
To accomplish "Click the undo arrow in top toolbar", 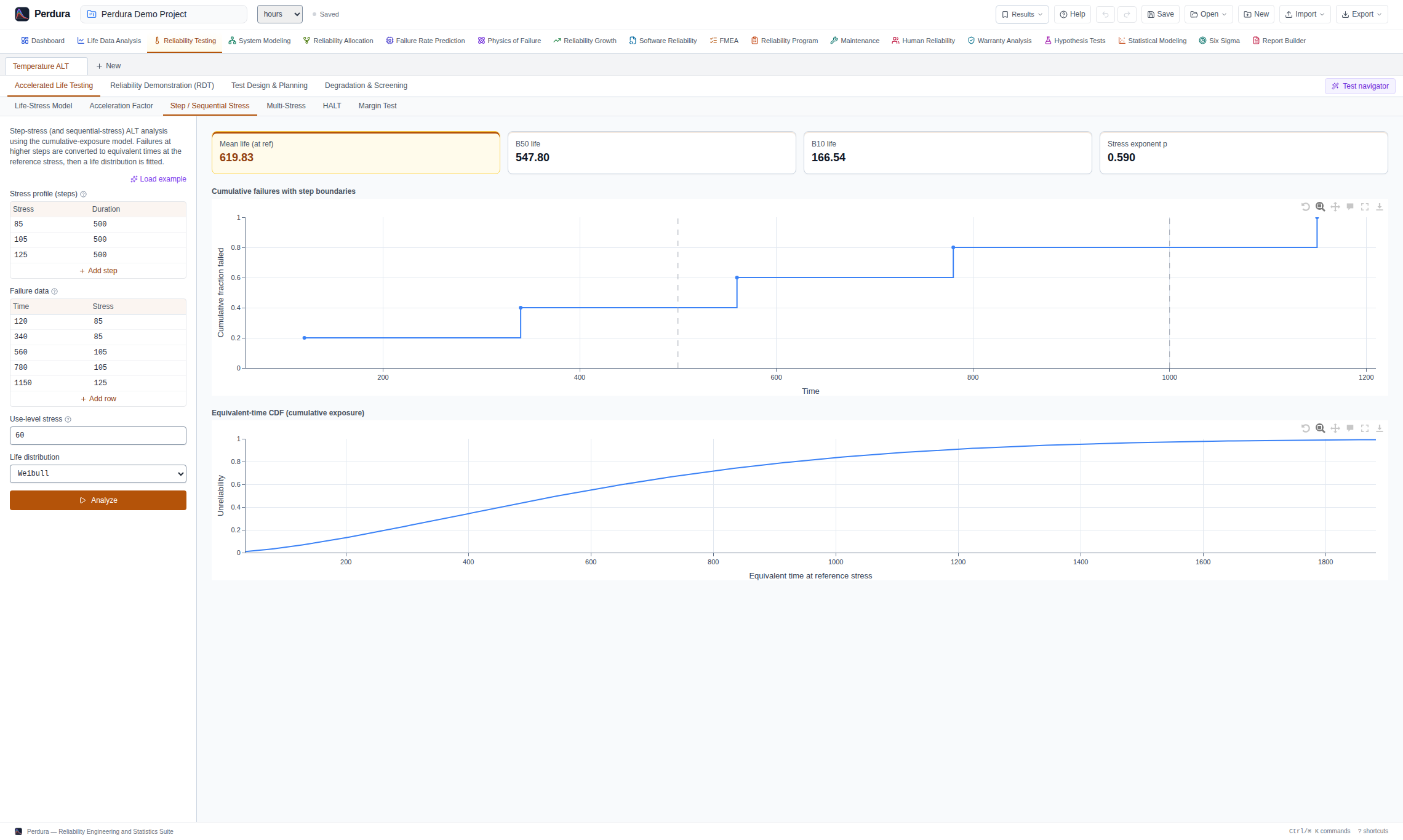I will tap(1105, 14).
